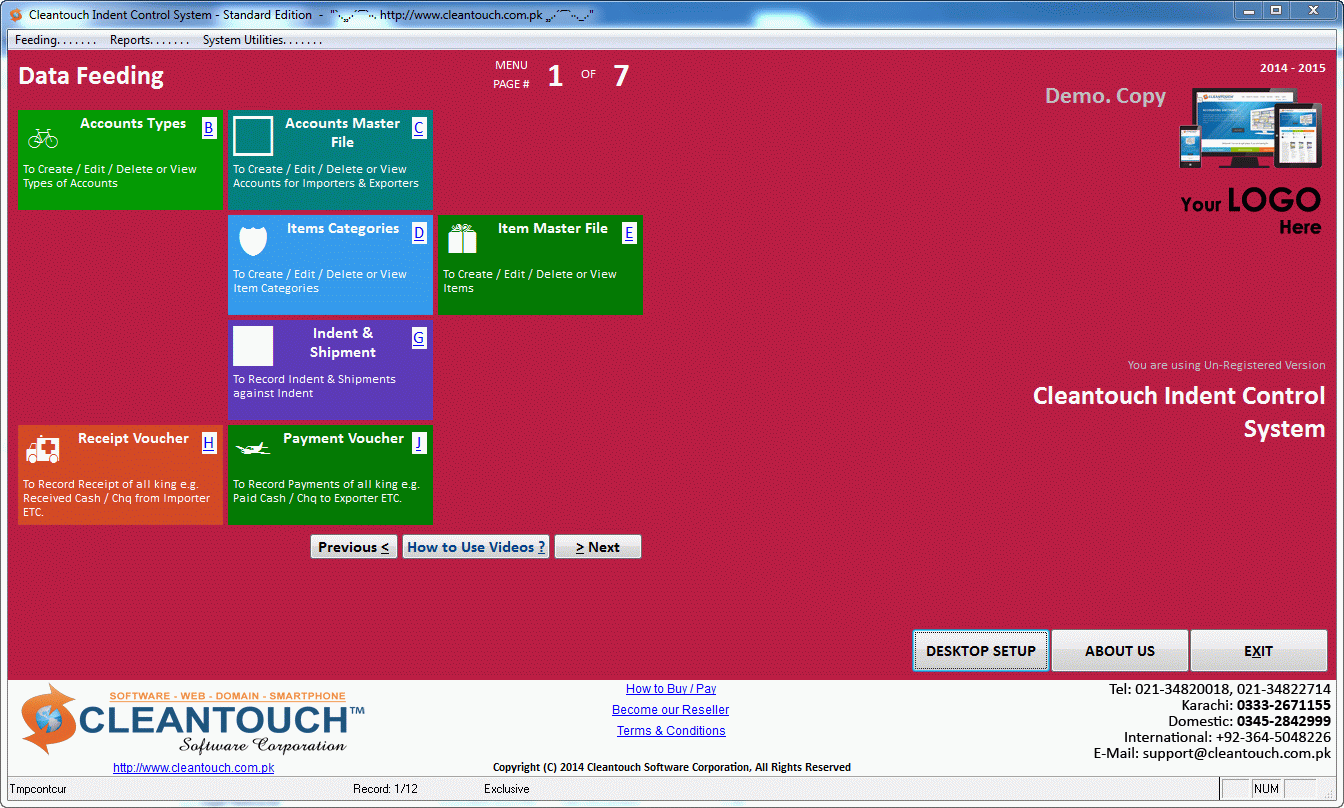The height and width of the screenshot is (808, 1344).
Task: Open the Feeding menu
Action: tap(55, 40)
